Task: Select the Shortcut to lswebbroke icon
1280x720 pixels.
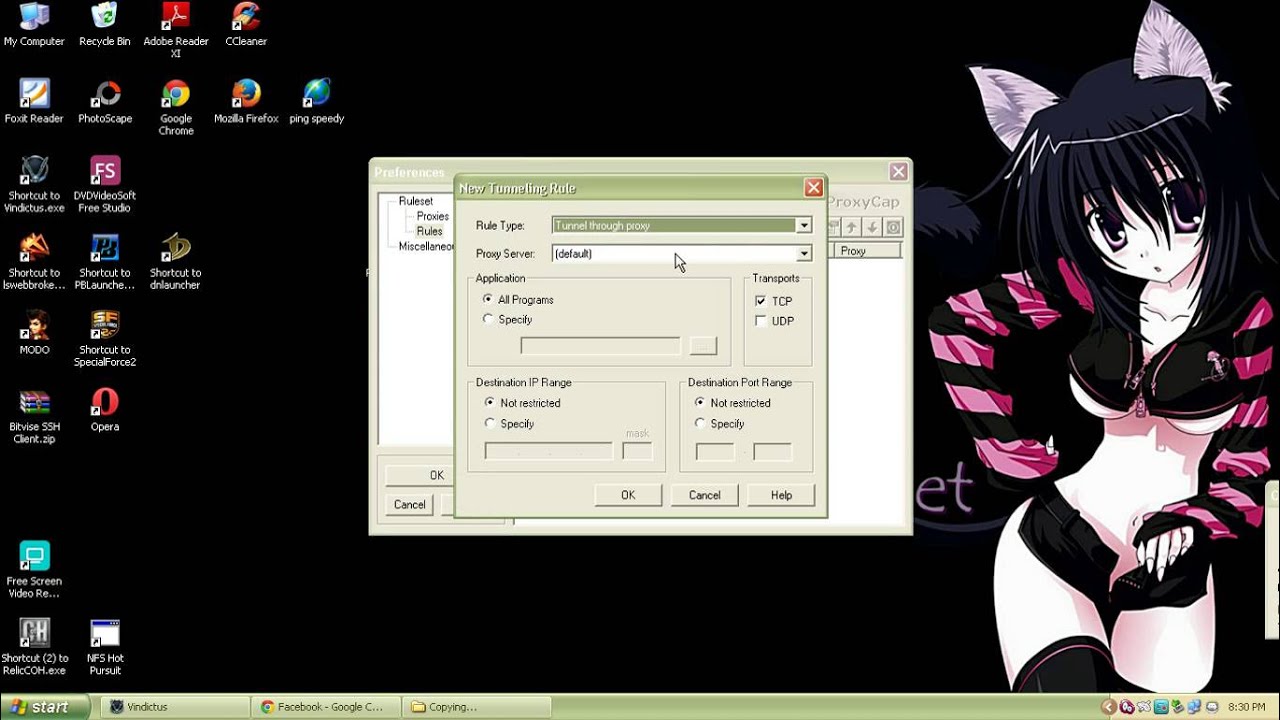Action: (34, 262)
